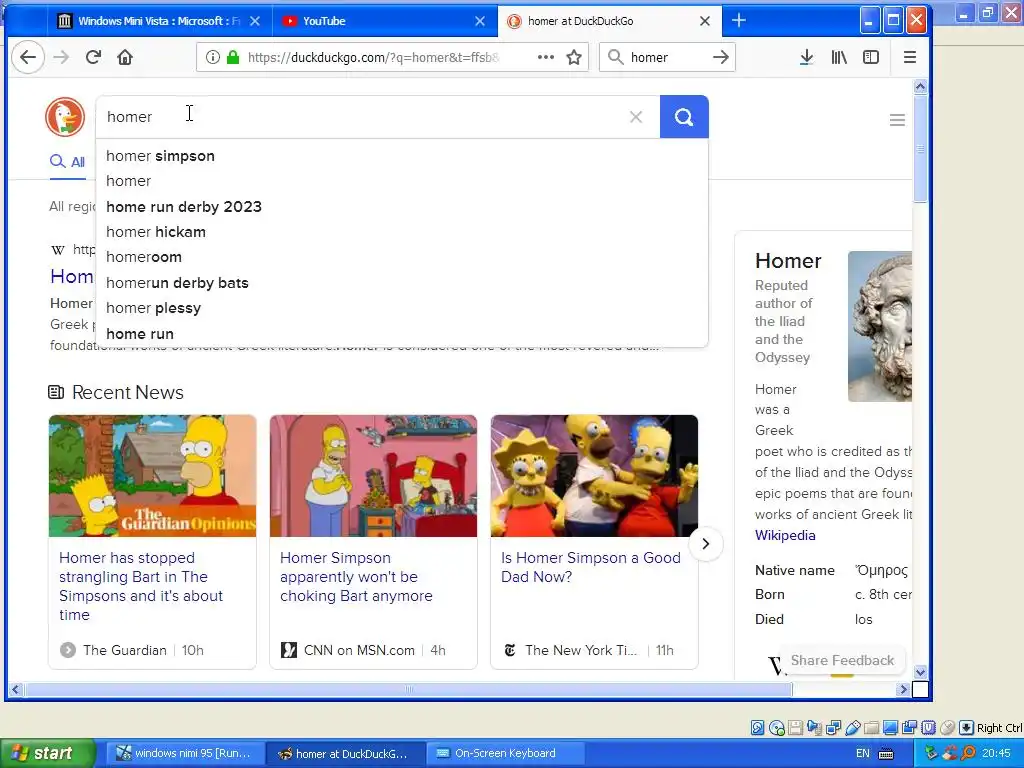Click the DuckDuckGo duck logo

(65, 117)
